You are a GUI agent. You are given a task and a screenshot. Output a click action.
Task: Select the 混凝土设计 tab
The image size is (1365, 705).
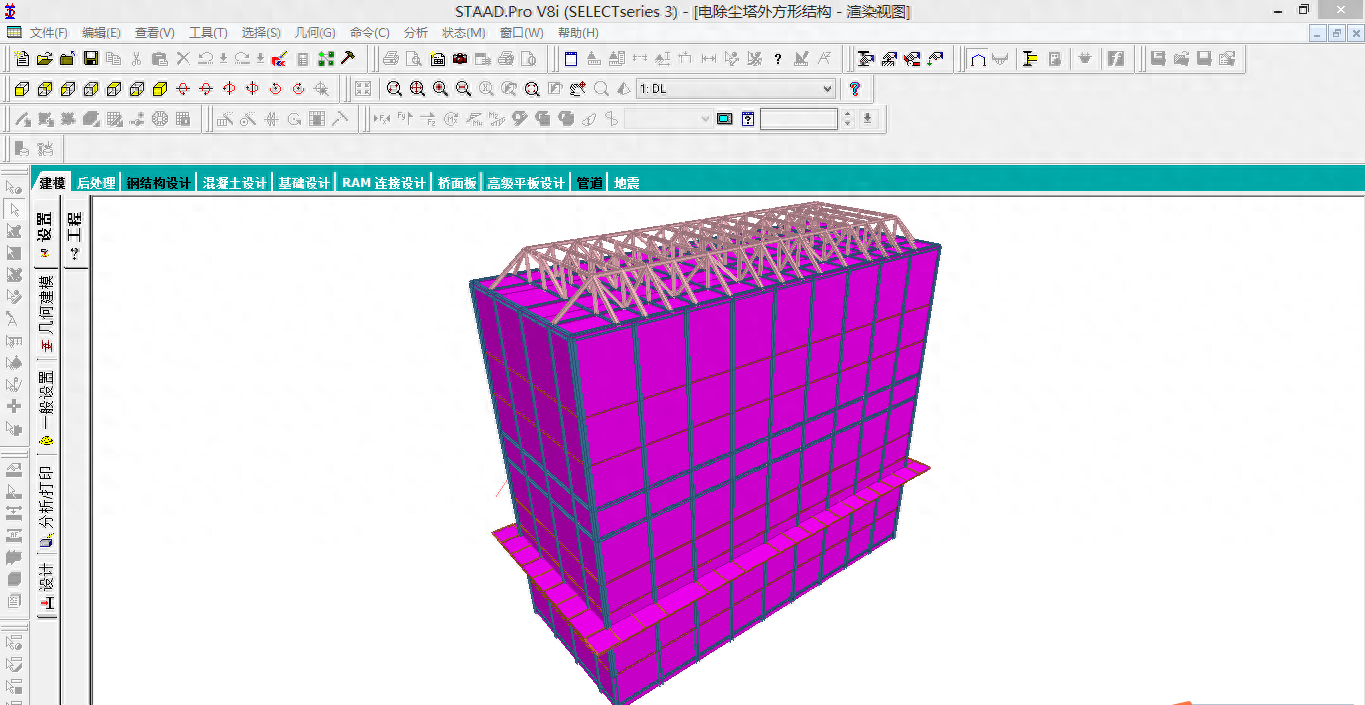click(235, 183)
